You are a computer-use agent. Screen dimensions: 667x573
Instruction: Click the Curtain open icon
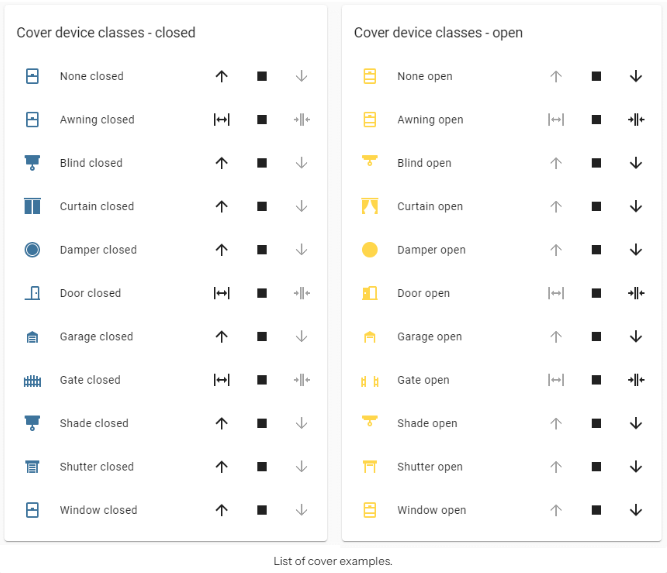[369, 207]
